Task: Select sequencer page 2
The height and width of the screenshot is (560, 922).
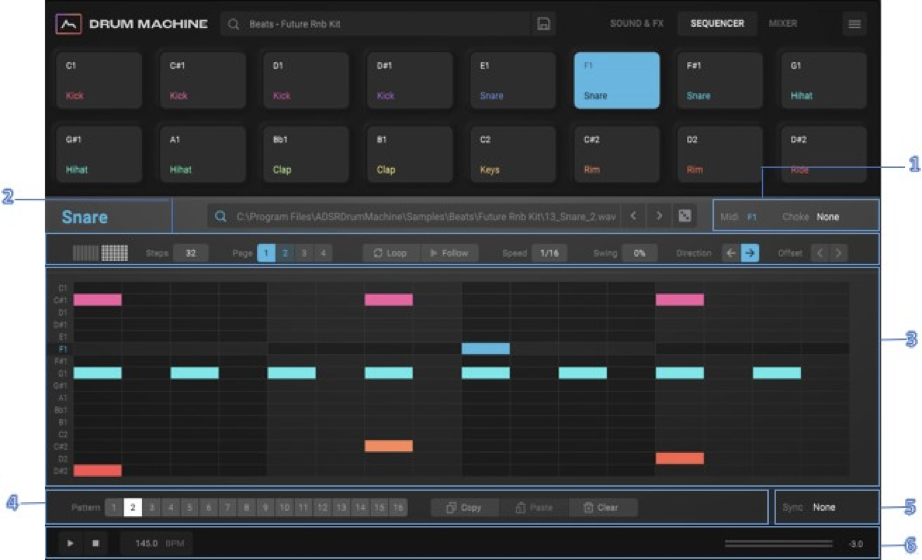Action: 285,253
